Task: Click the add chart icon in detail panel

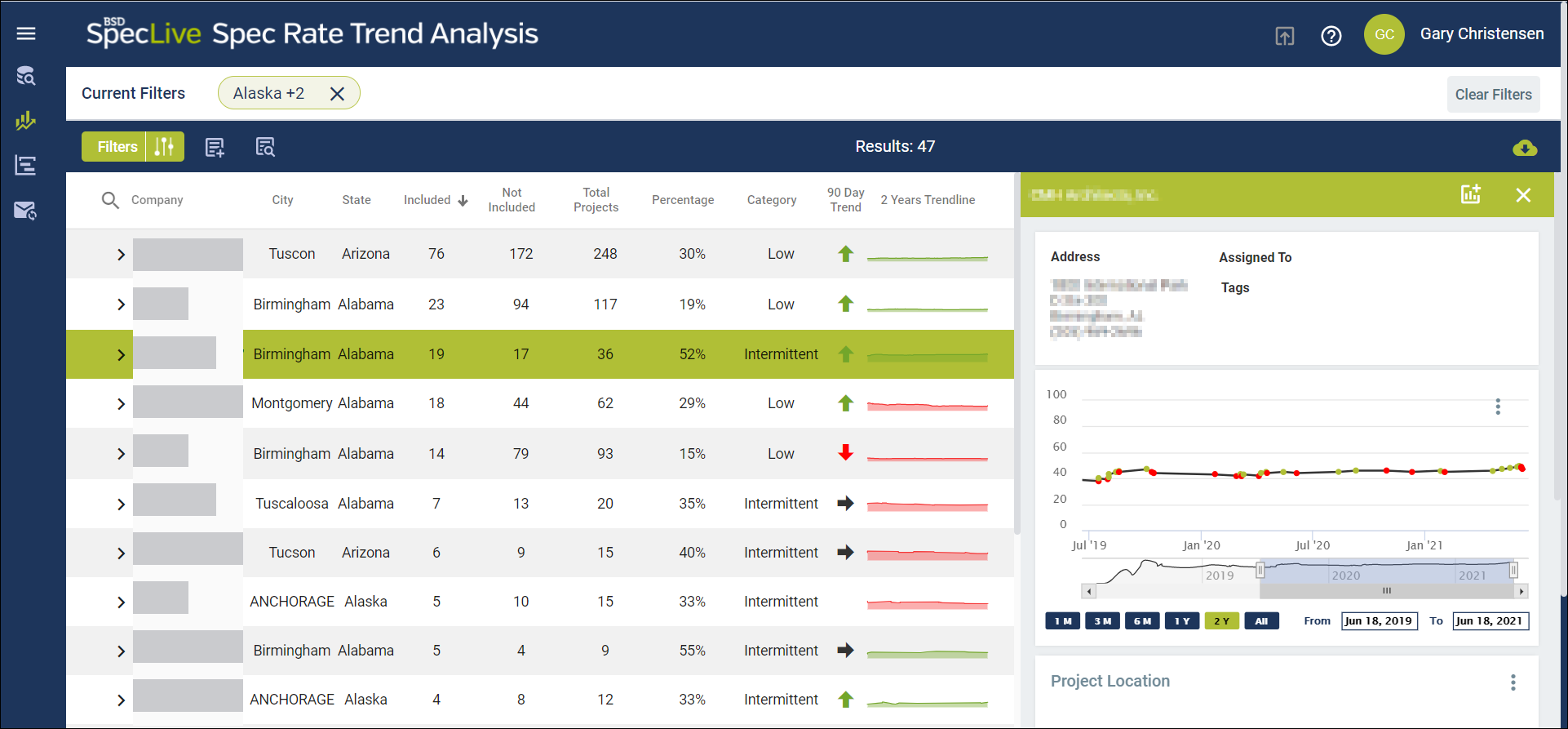Action: point(1470,194)
